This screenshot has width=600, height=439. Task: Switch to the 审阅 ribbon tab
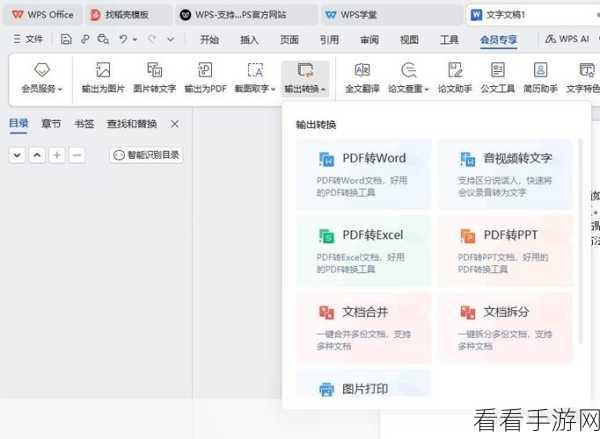[369, 39]
